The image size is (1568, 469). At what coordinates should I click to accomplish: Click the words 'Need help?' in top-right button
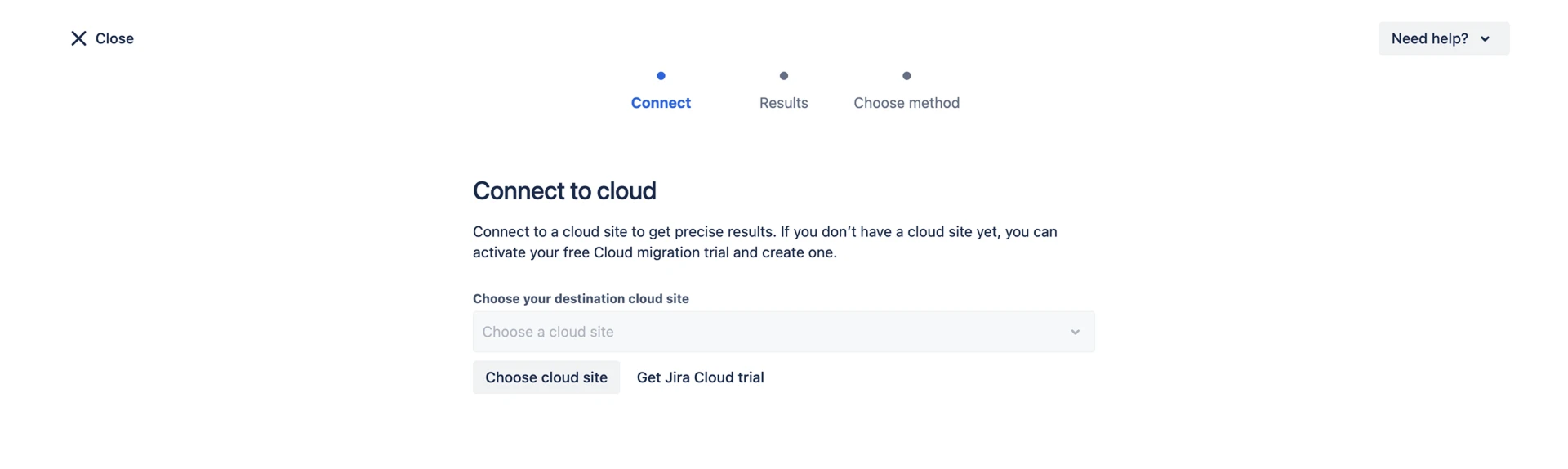point(1429,38)
